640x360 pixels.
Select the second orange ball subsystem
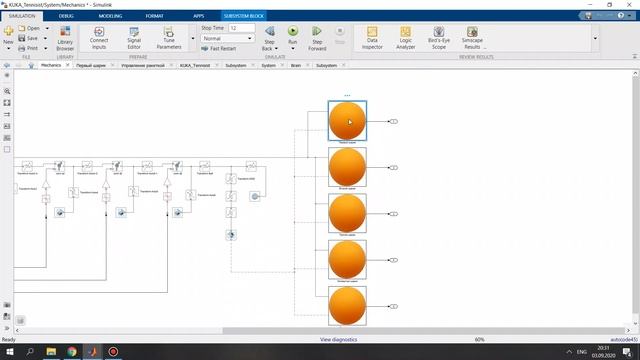pyautogui.click(x=347, y=167)
